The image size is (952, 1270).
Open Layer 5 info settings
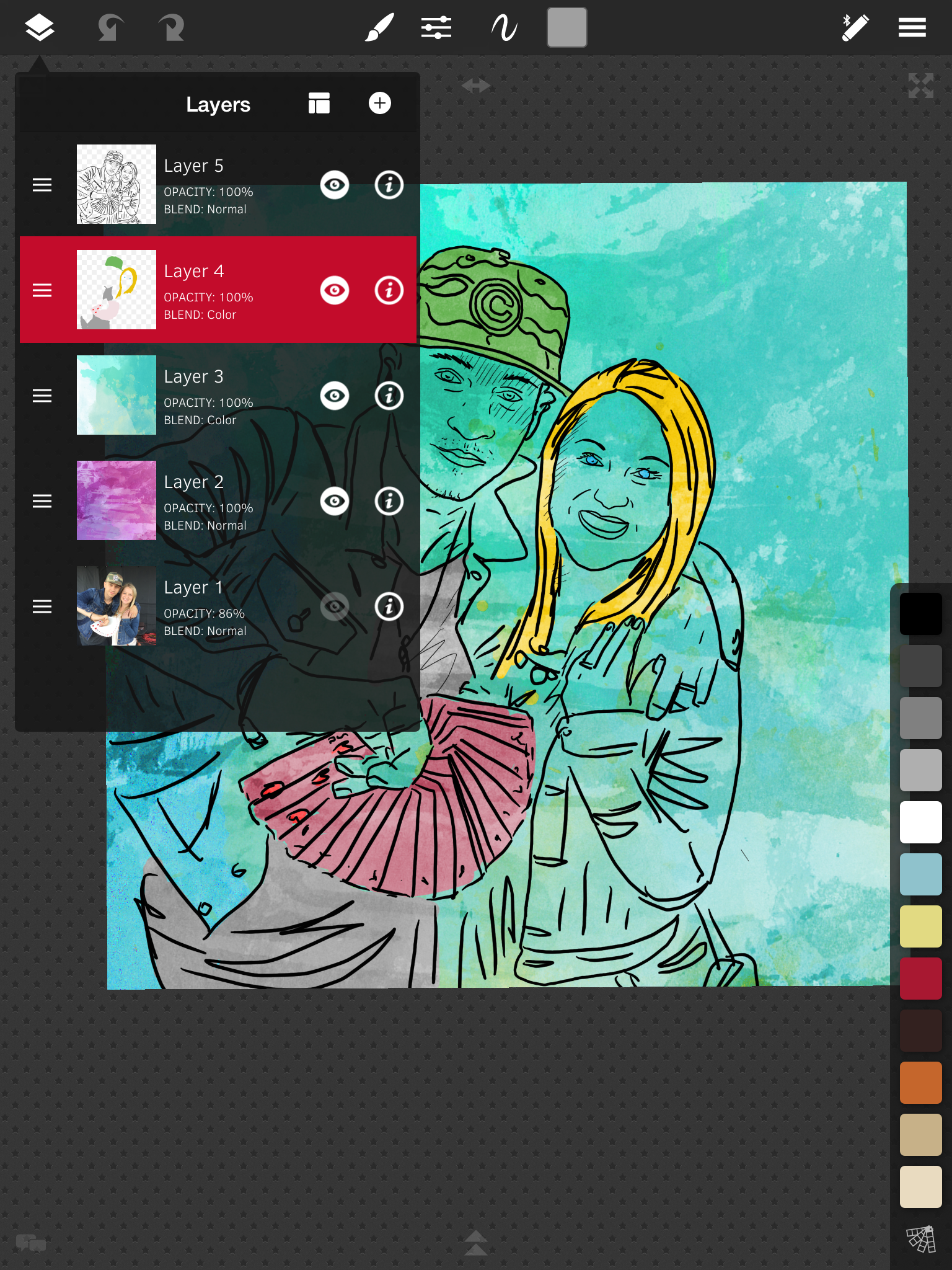tap(389, 185)
